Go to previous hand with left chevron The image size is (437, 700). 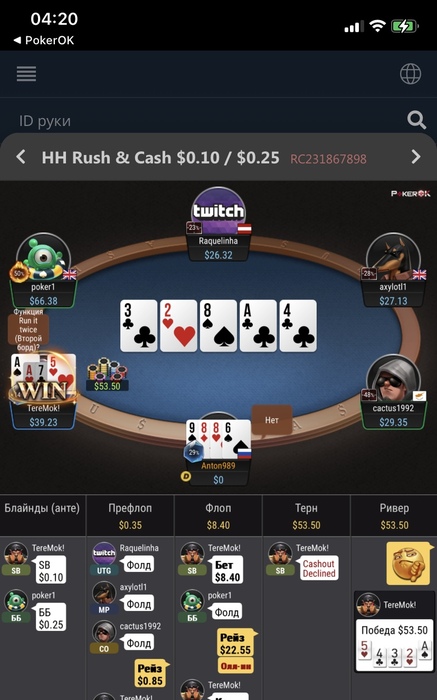[21, 157]
